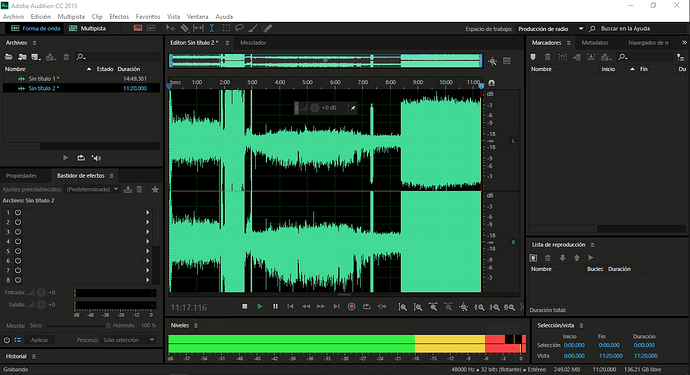Image resolution: width=690 pixels, height=375 pixels.
Task: Click add marker icon in Marcadores panel
Action: click(533, 57)
